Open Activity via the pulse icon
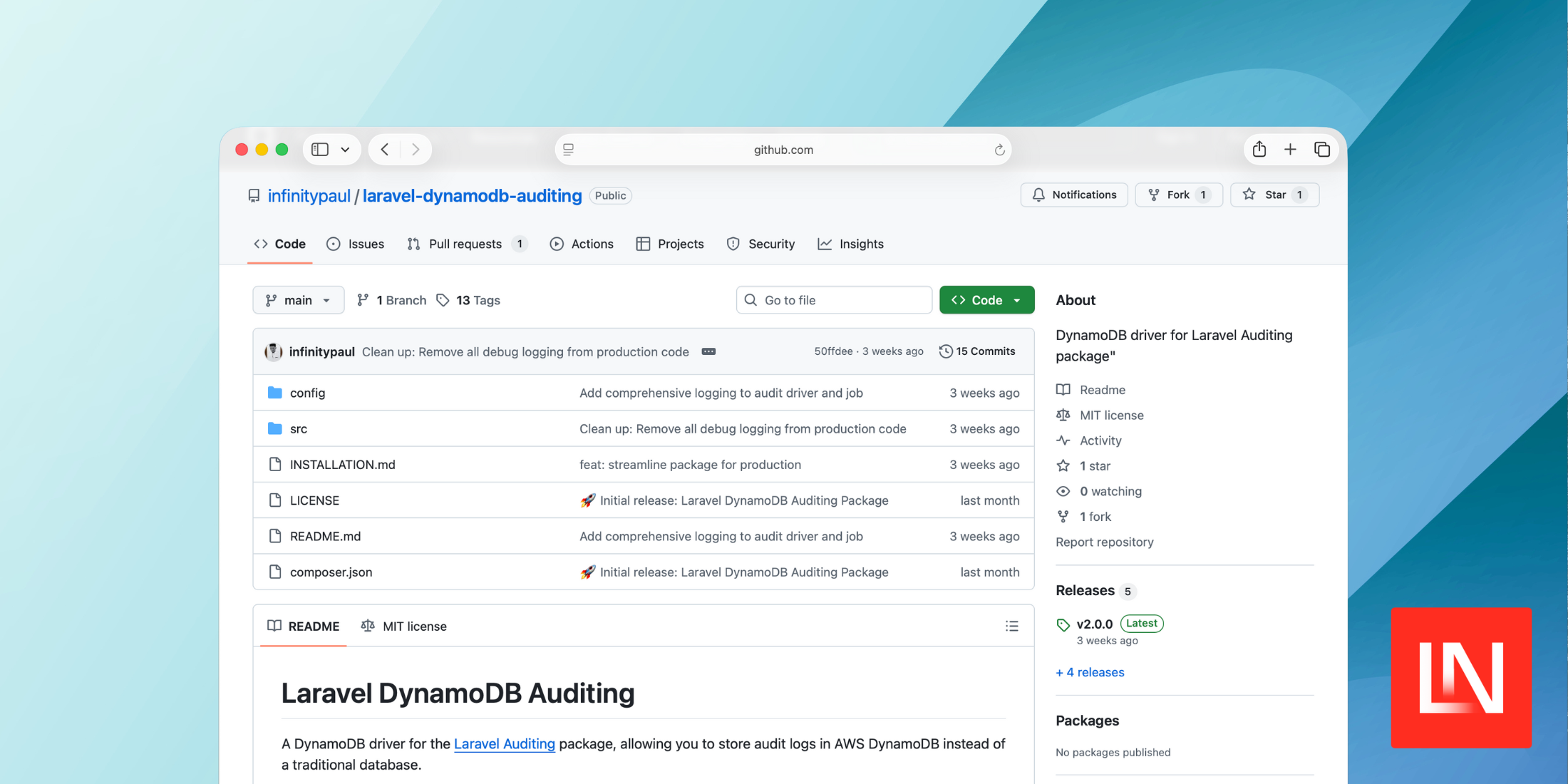1568x784 pixels. [x=1063, y=440]
